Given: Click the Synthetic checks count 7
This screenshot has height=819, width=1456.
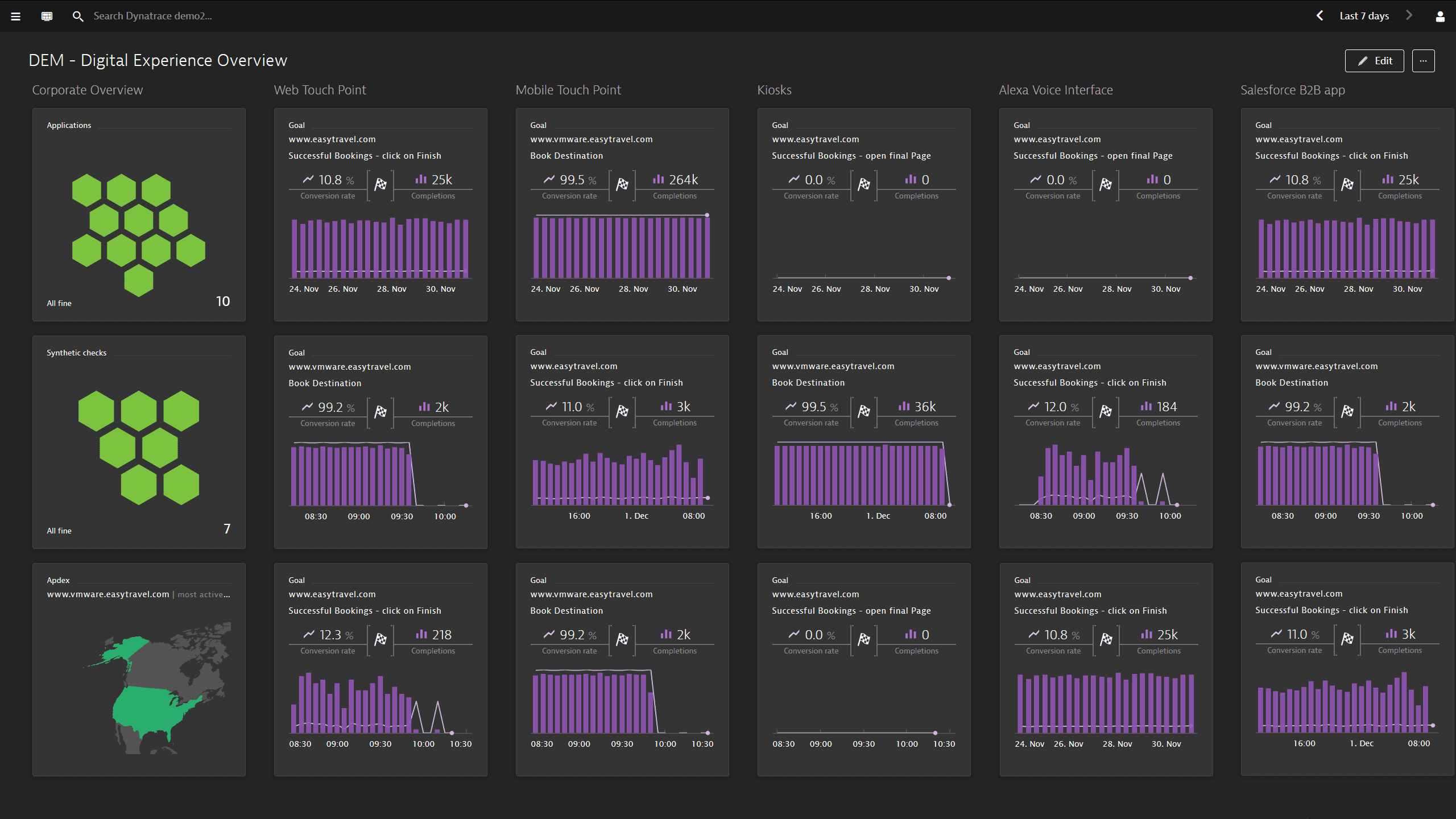Looking at the screenshot, I should (x=227, y=529).
